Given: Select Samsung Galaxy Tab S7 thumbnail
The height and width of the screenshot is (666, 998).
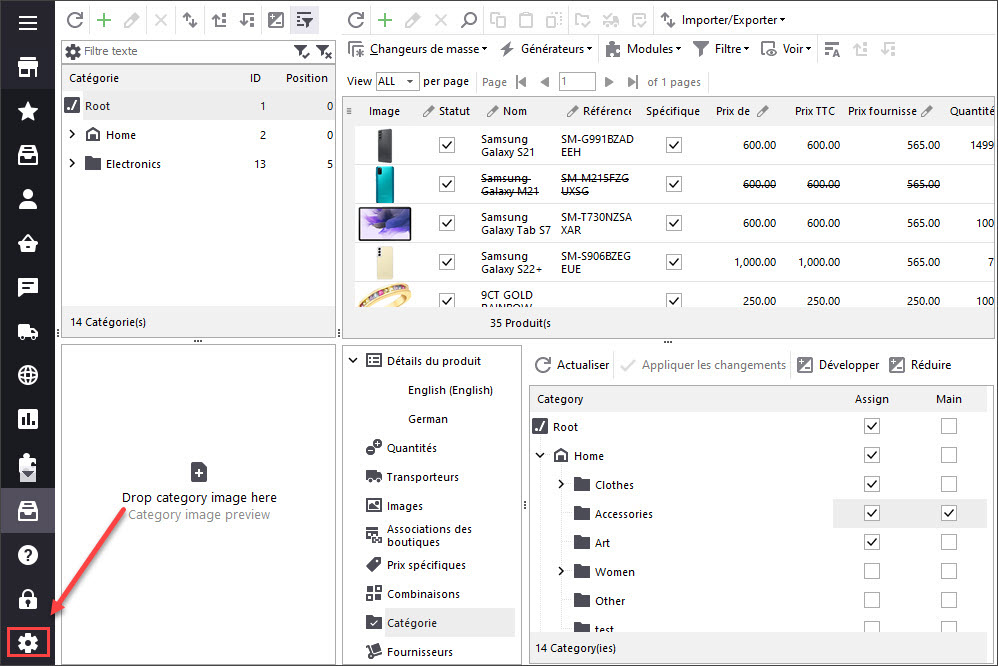Looking at the screenshot, I should click(384, 223).
